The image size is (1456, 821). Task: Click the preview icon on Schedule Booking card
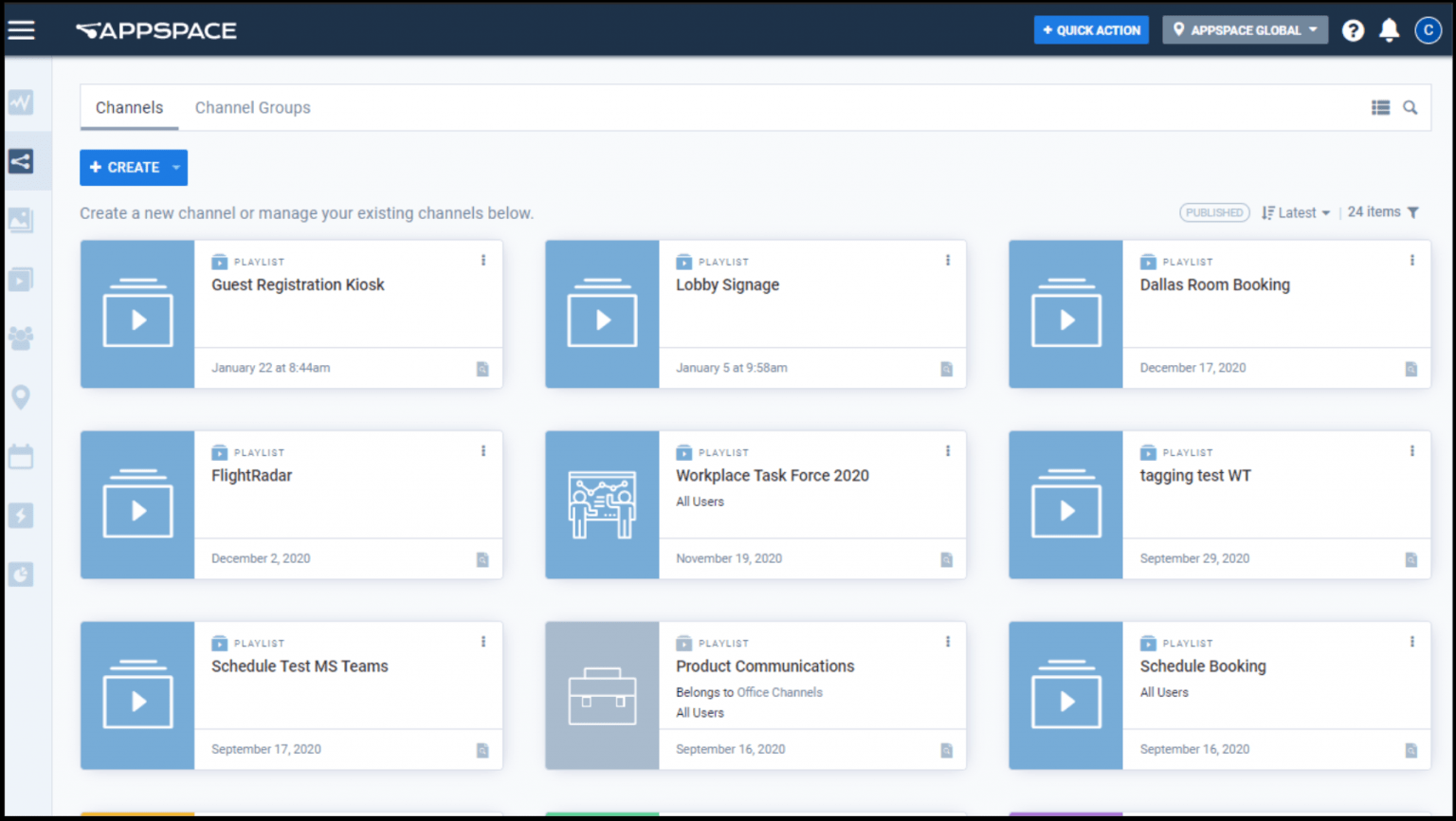pyautogui.click(x=1410, y=750)
